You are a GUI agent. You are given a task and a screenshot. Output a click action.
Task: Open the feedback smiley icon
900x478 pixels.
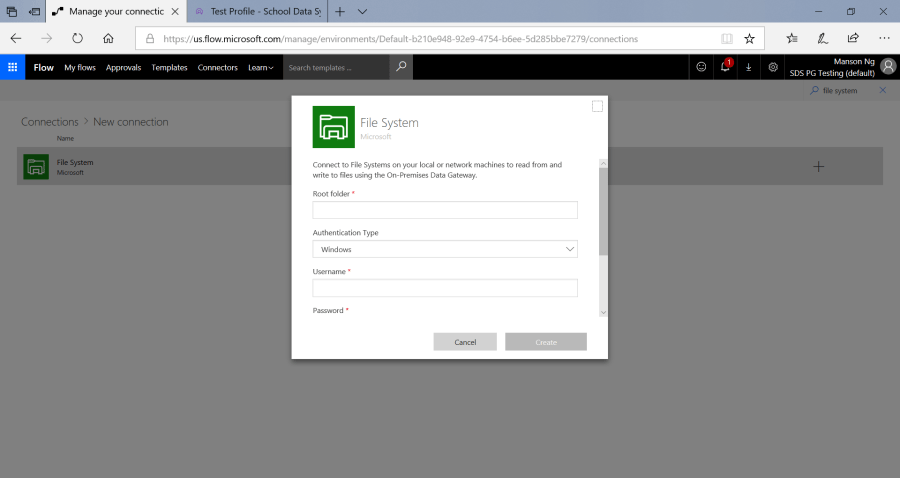click(x=701, y=67)
